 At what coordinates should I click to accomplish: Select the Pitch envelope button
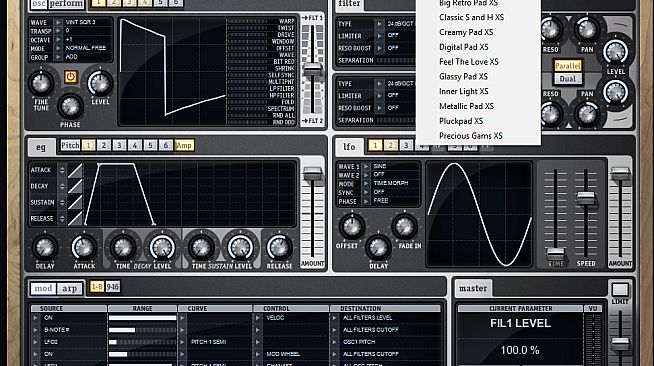pos(70,145)
